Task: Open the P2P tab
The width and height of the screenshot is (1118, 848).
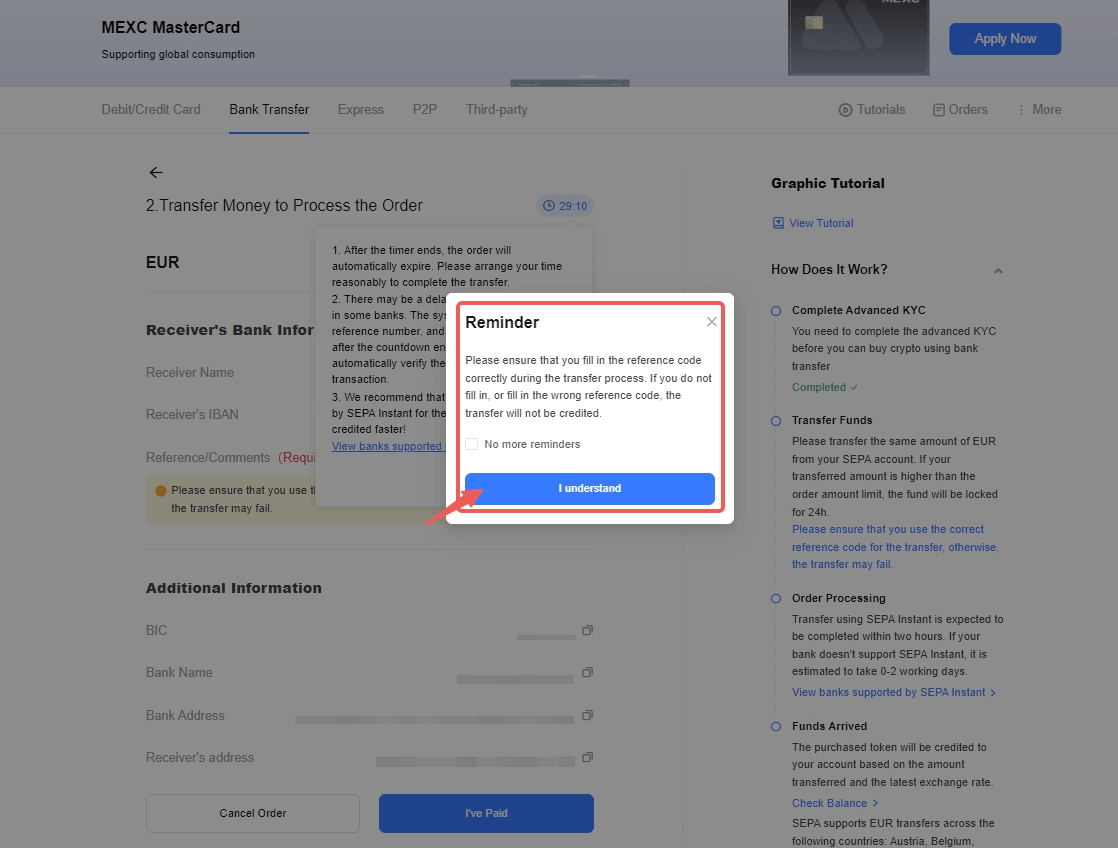Action: tap(425, 109)
